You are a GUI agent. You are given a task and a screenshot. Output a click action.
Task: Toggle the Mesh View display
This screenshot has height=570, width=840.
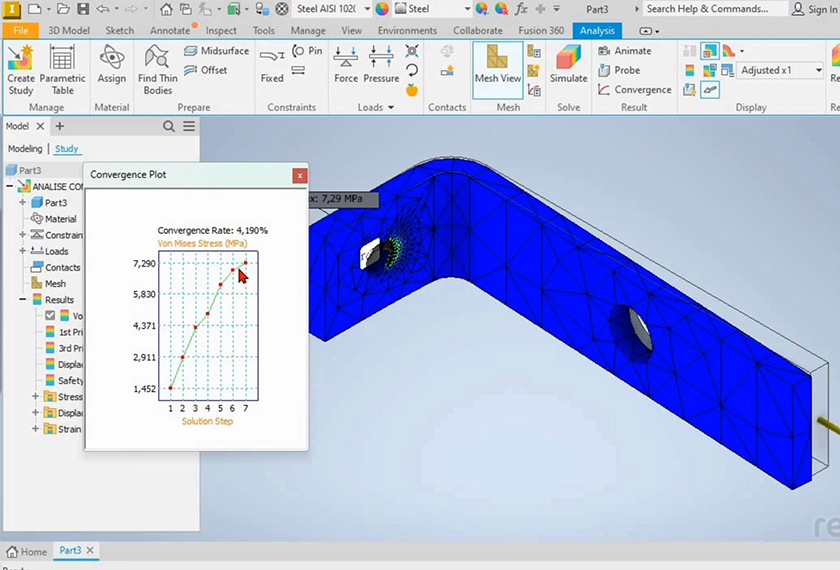(x=497, y=68)
